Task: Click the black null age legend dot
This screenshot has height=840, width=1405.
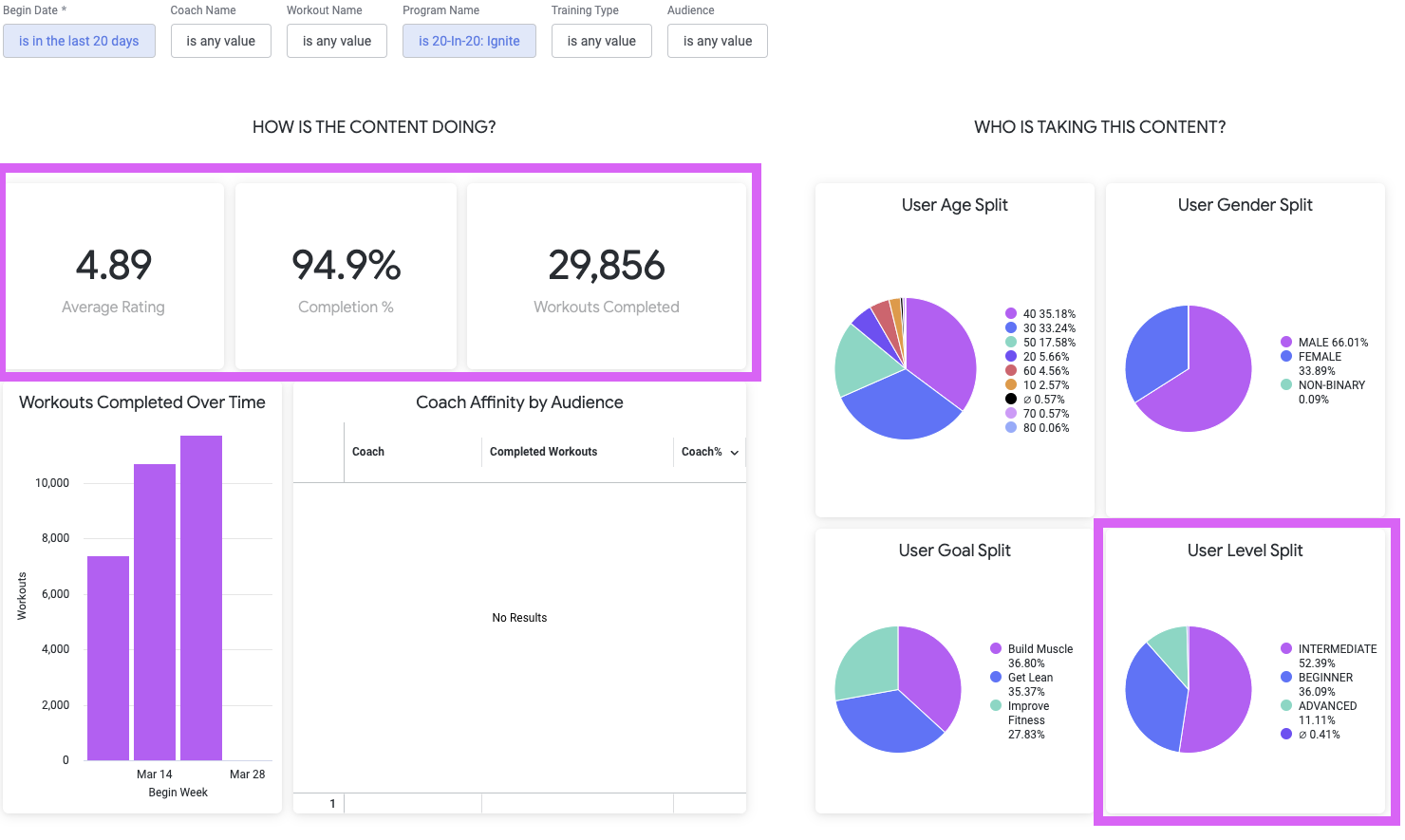Action: pos(1011,399)
